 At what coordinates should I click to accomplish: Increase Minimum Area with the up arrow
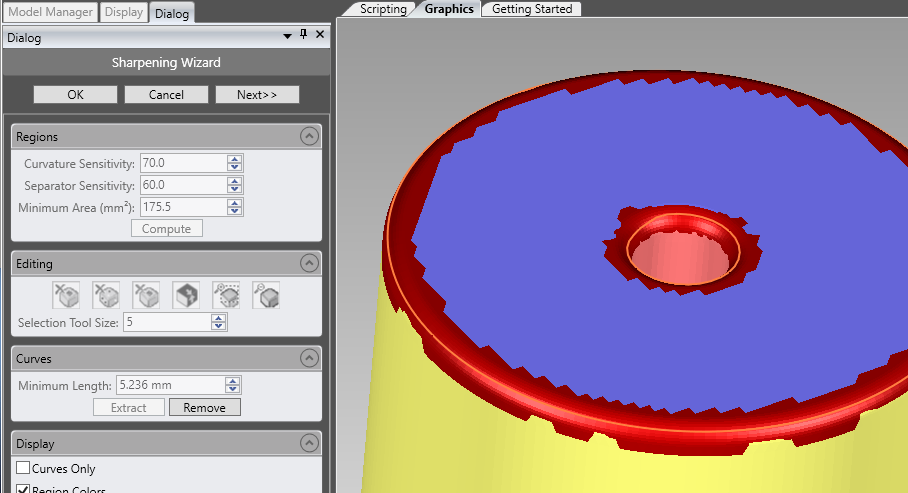pos(235,203)
